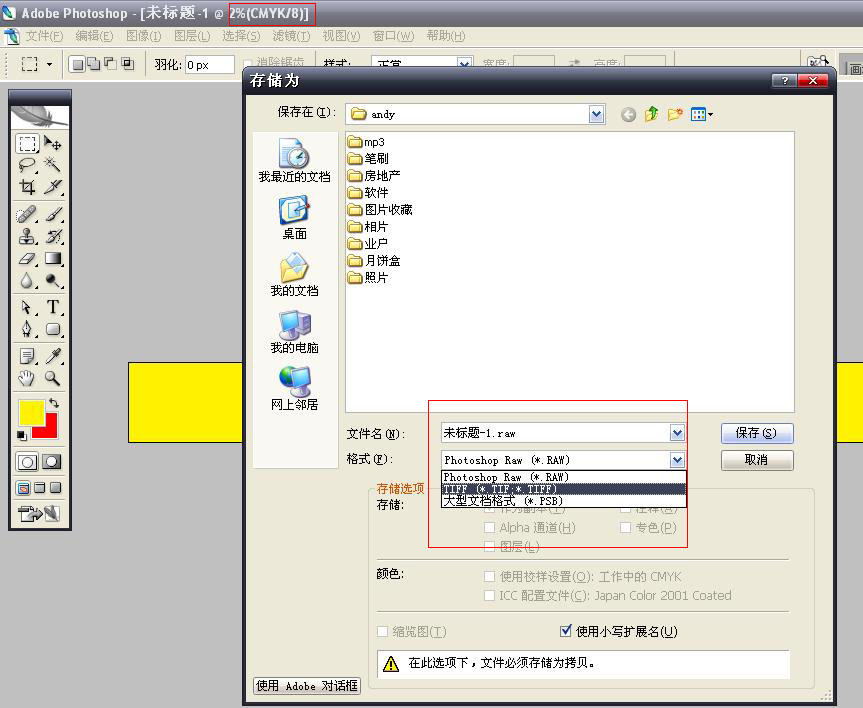863x708 pixels.
Task: Select the Shape tool
Action: [x=53, y=329]
